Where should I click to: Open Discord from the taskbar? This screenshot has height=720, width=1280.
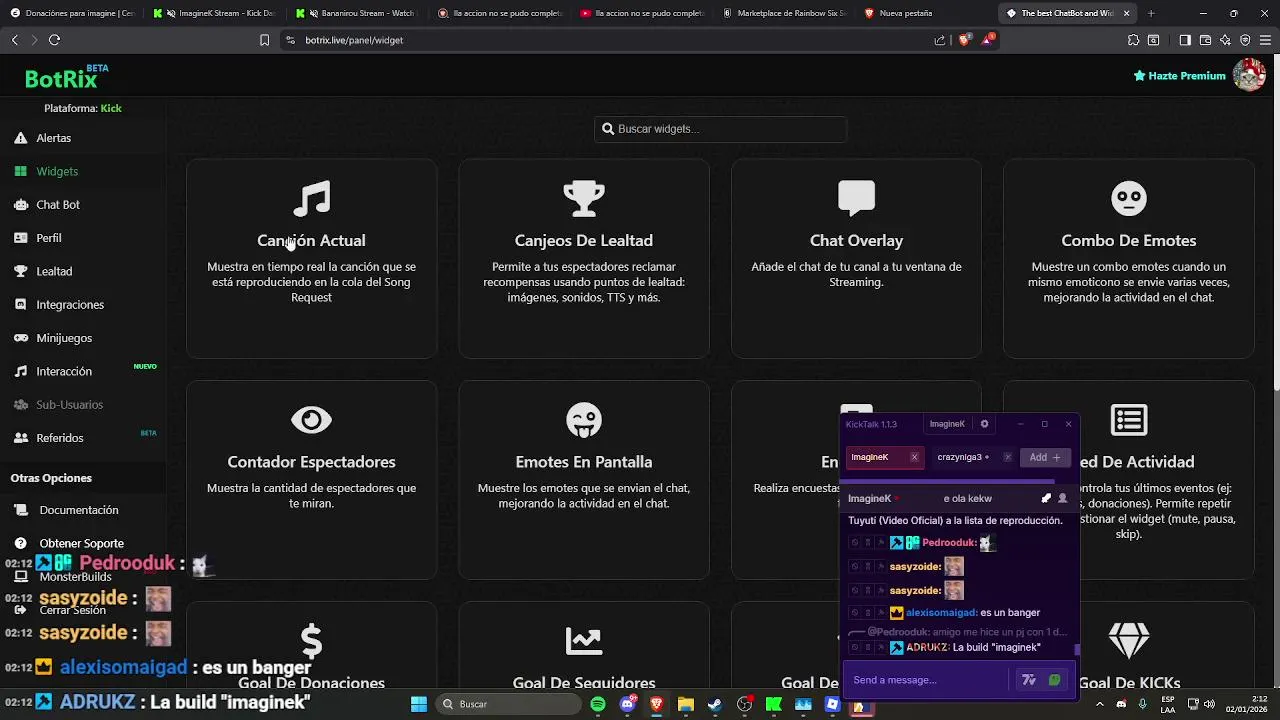click(x=627, y=704)
